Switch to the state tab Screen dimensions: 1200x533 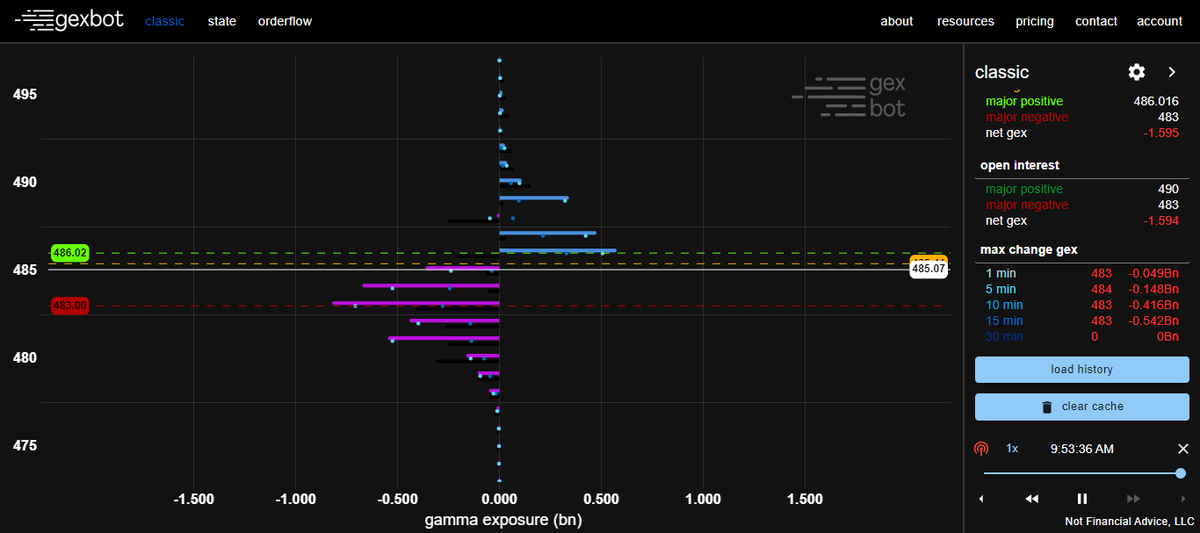click(x=222, y=21)
